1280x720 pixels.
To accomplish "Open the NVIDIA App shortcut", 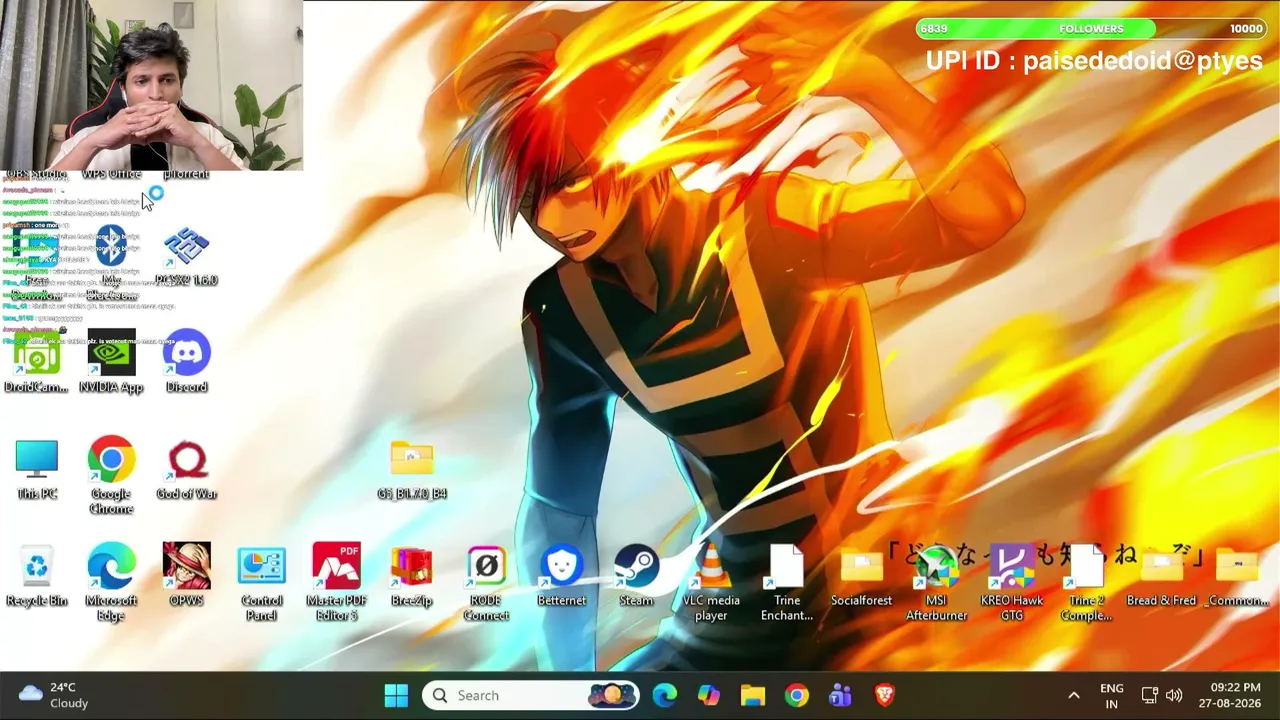I will (x=111, y=362).
